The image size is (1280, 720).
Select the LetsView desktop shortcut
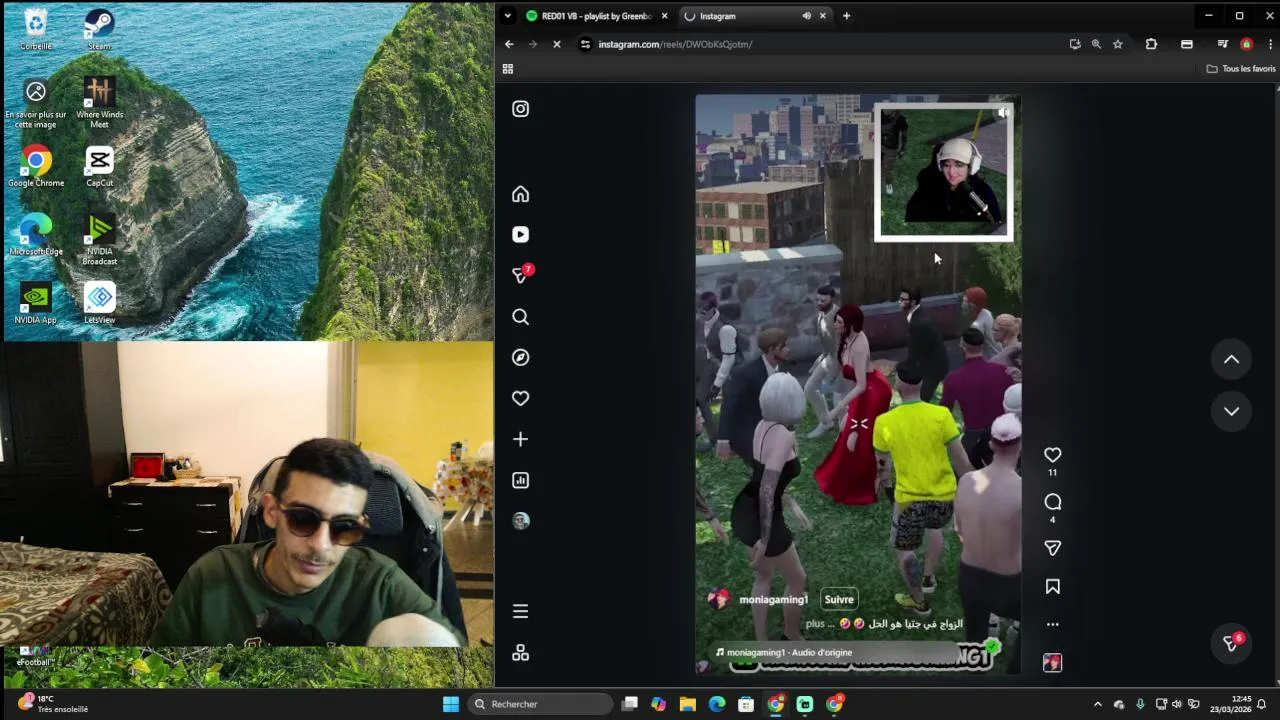pyautogui.click(x=99, y=303)
